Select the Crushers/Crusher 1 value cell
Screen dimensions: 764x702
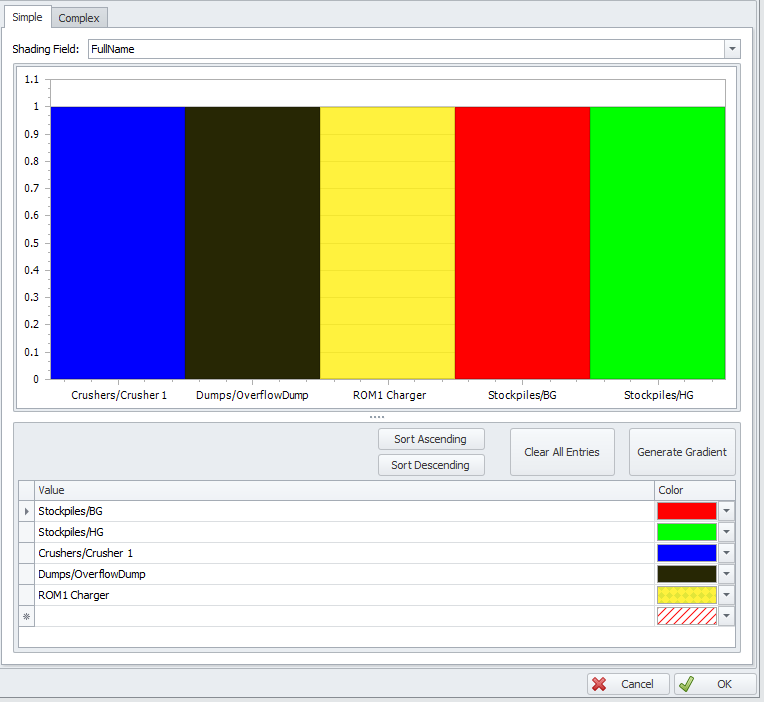(344, 553)
